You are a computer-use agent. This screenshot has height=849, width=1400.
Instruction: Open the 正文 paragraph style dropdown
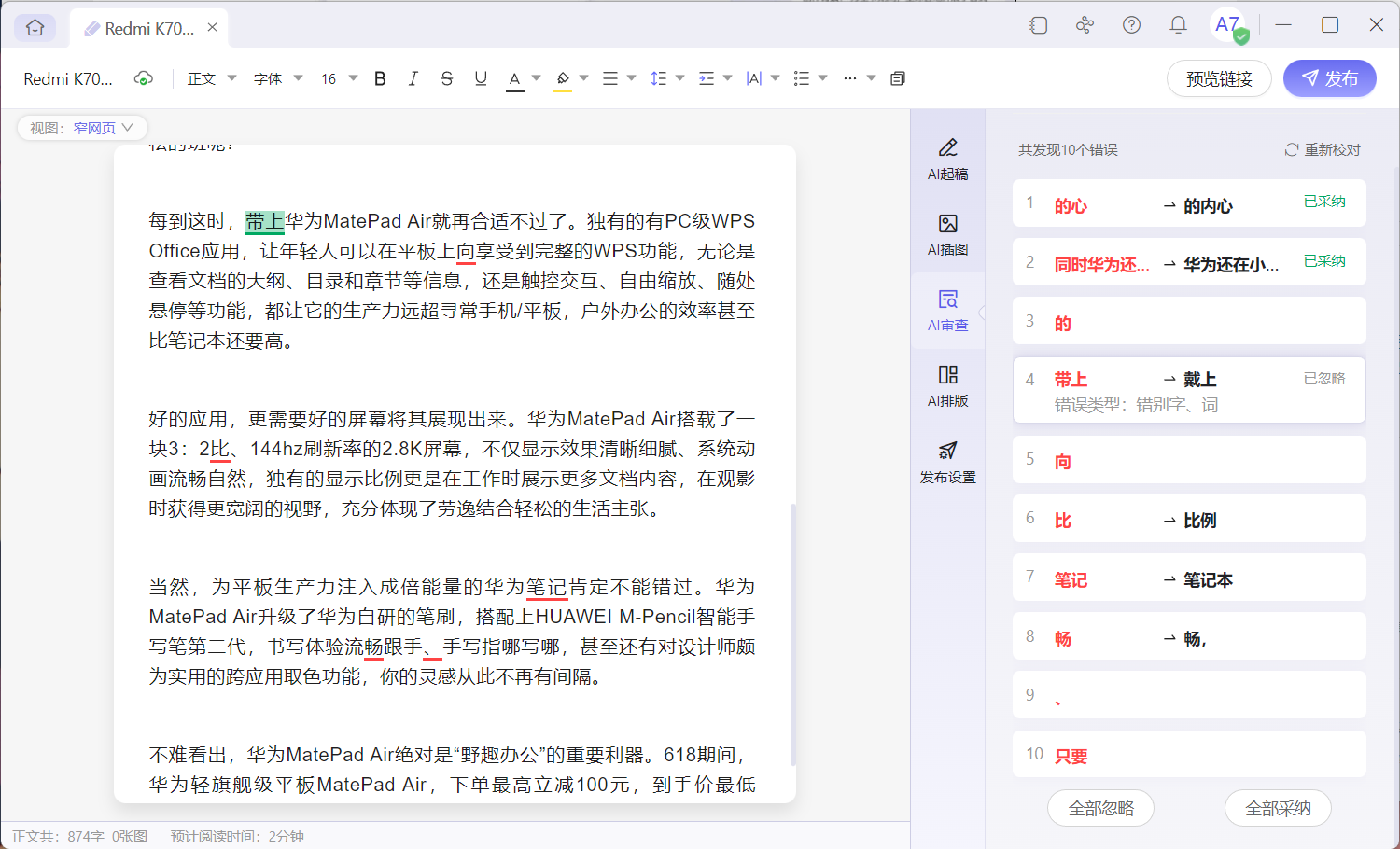210,78
